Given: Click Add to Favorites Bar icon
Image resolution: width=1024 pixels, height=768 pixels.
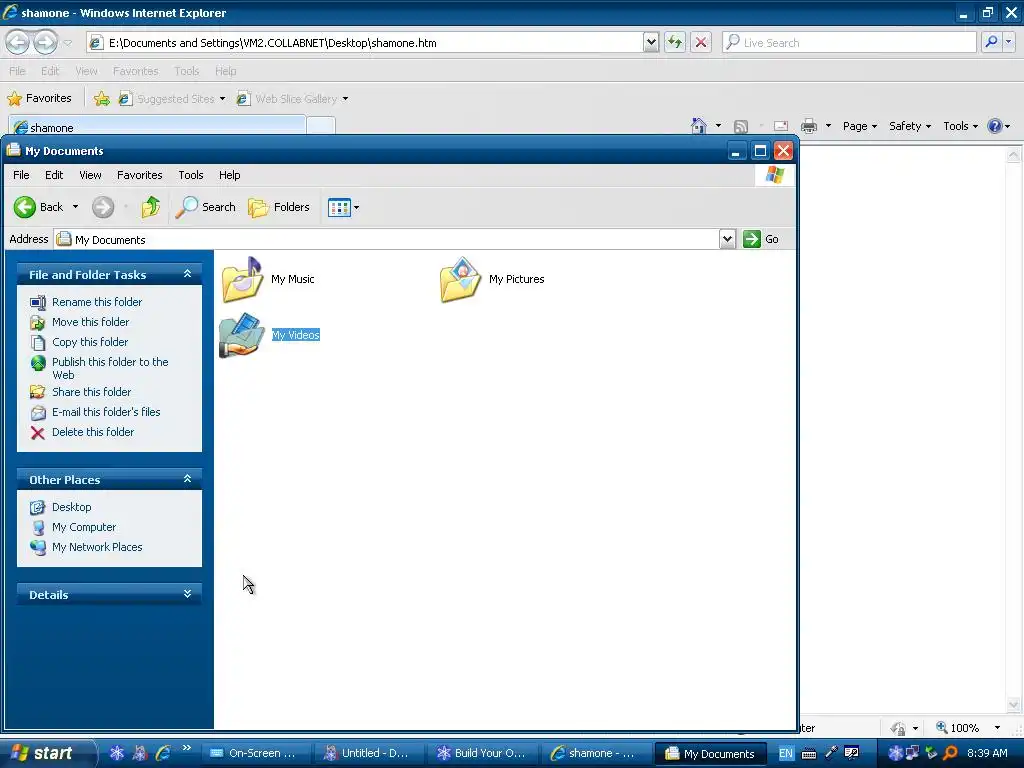Looking at the screenshot, I should (101, 99).
